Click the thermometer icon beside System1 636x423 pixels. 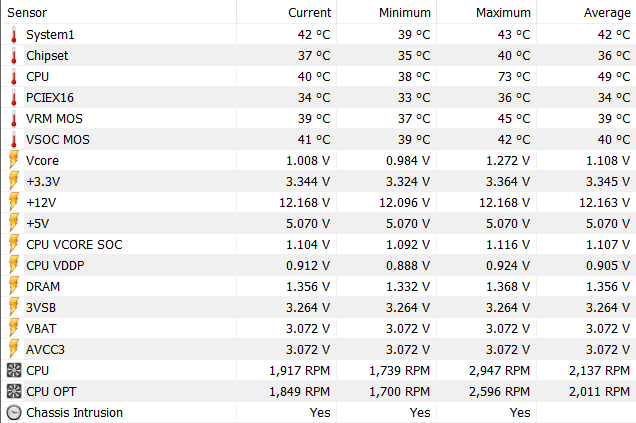coord(14,35)
